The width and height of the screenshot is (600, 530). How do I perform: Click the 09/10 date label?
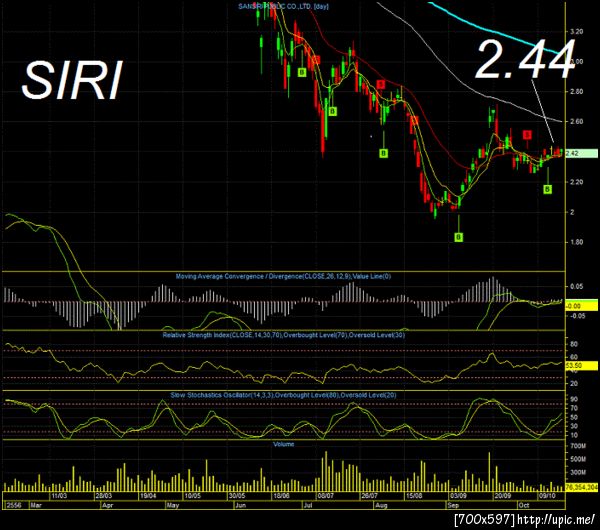(x=547, y=496)
